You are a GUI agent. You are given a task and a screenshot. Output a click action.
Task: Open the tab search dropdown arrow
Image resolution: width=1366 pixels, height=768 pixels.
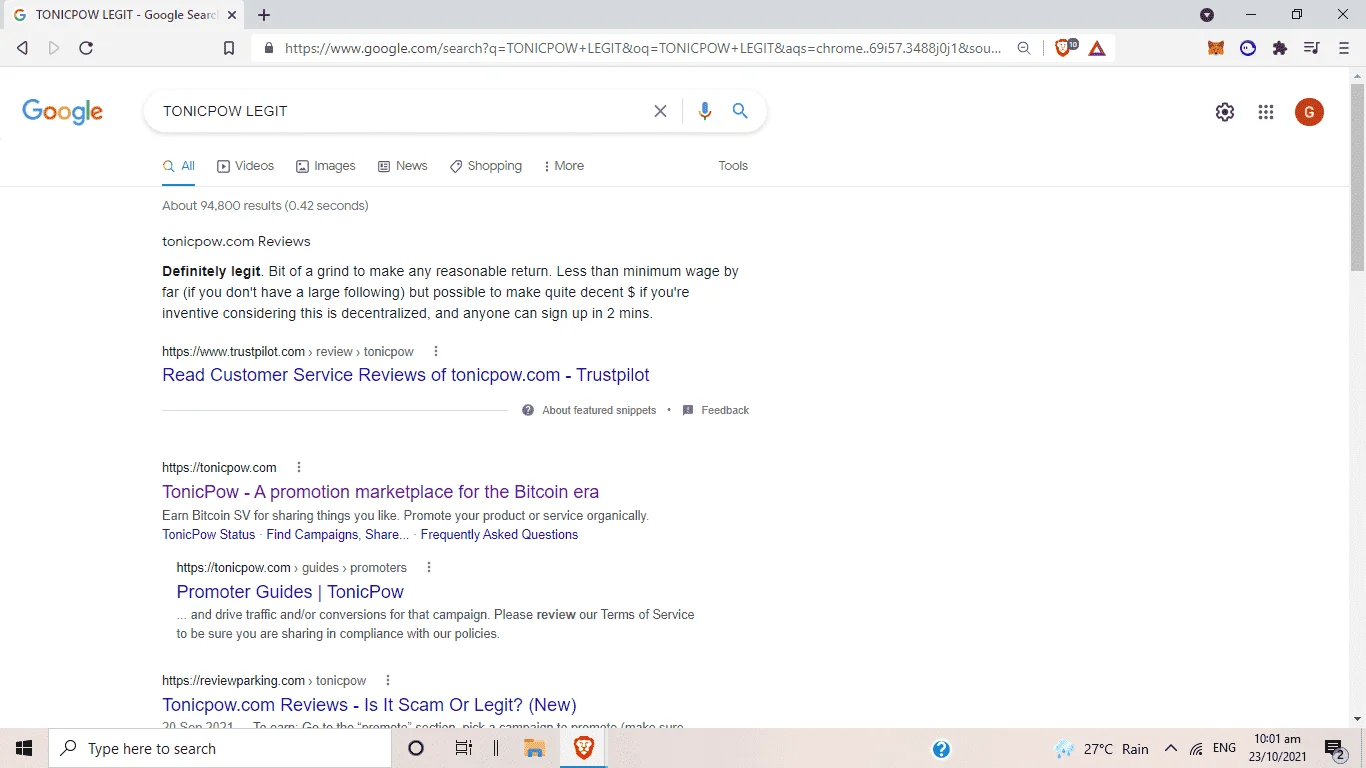click(x=1207, y=15)
